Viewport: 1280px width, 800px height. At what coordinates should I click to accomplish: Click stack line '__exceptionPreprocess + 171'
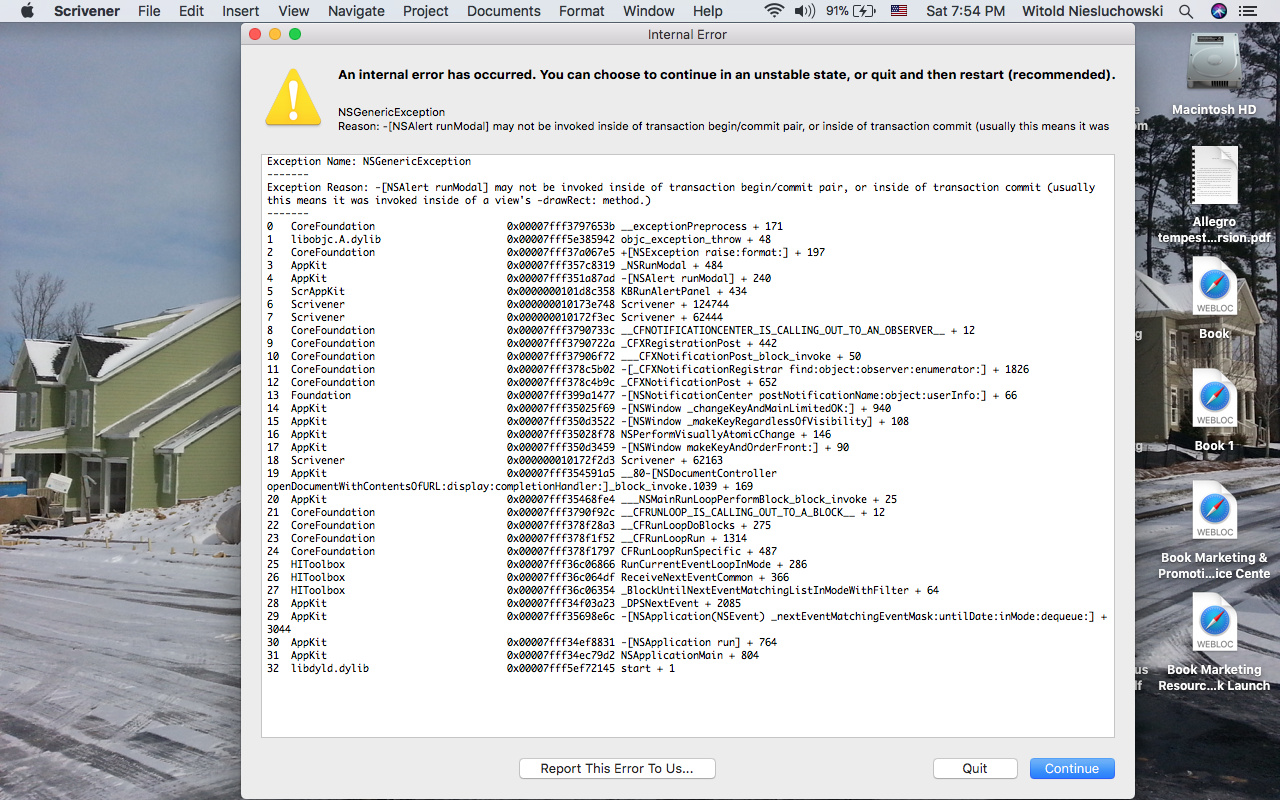(x=702, y=226)
